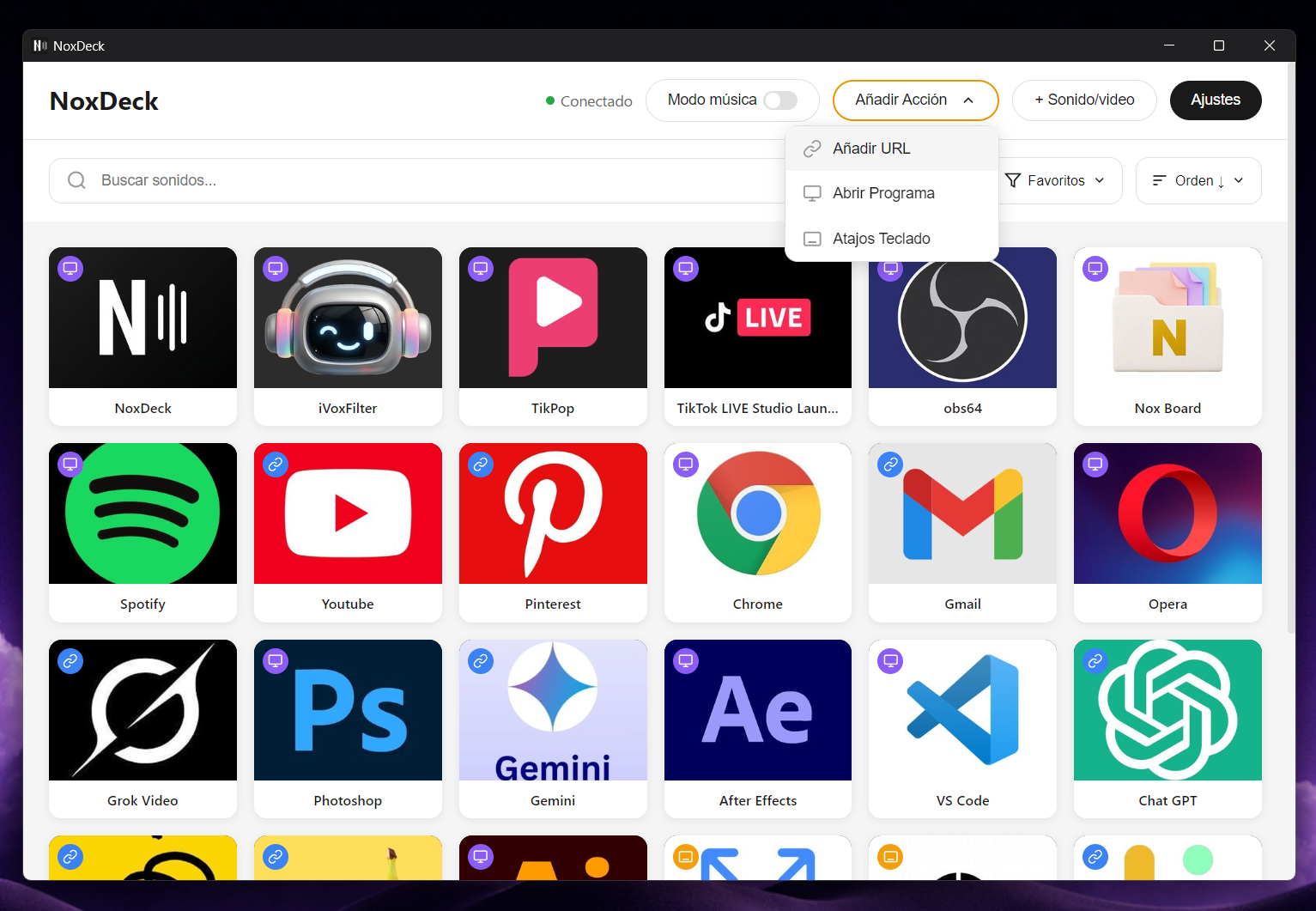
Task: Click the Buscar sonidos search field
Action: coord(412,180)
